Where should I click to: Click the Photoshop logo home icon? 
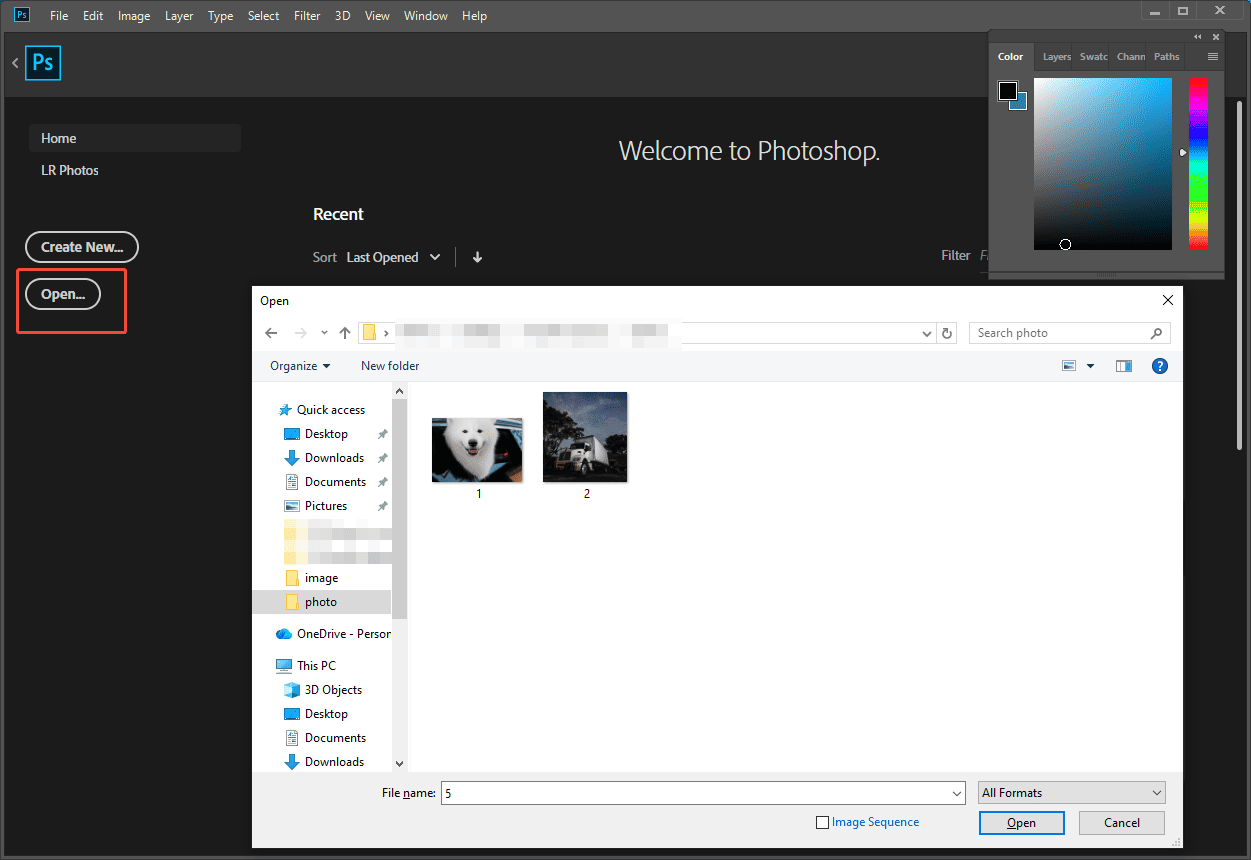[x=43, y=63]
